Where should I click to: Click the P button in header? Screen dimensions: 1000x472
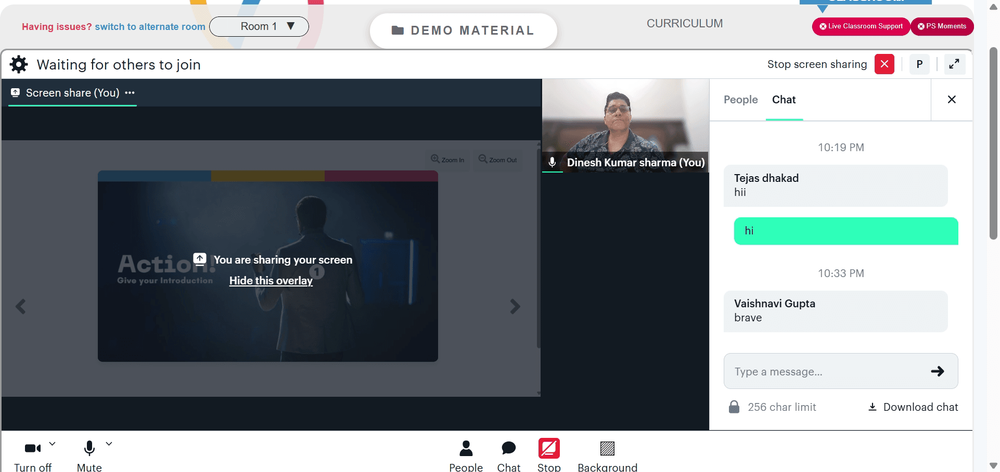[919, 64]
